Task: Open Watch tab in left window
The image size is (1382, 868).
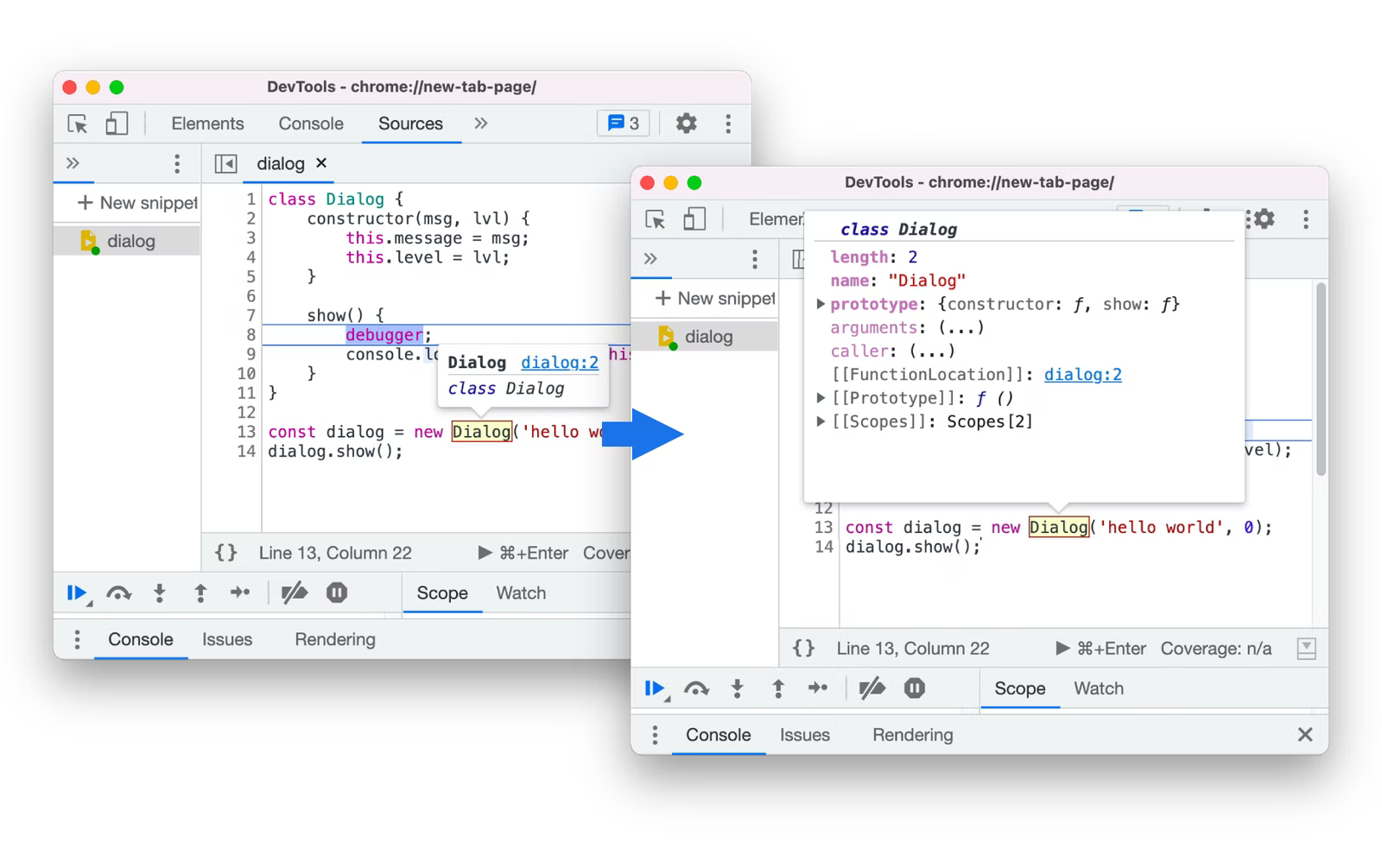Action: coord(521,593)
